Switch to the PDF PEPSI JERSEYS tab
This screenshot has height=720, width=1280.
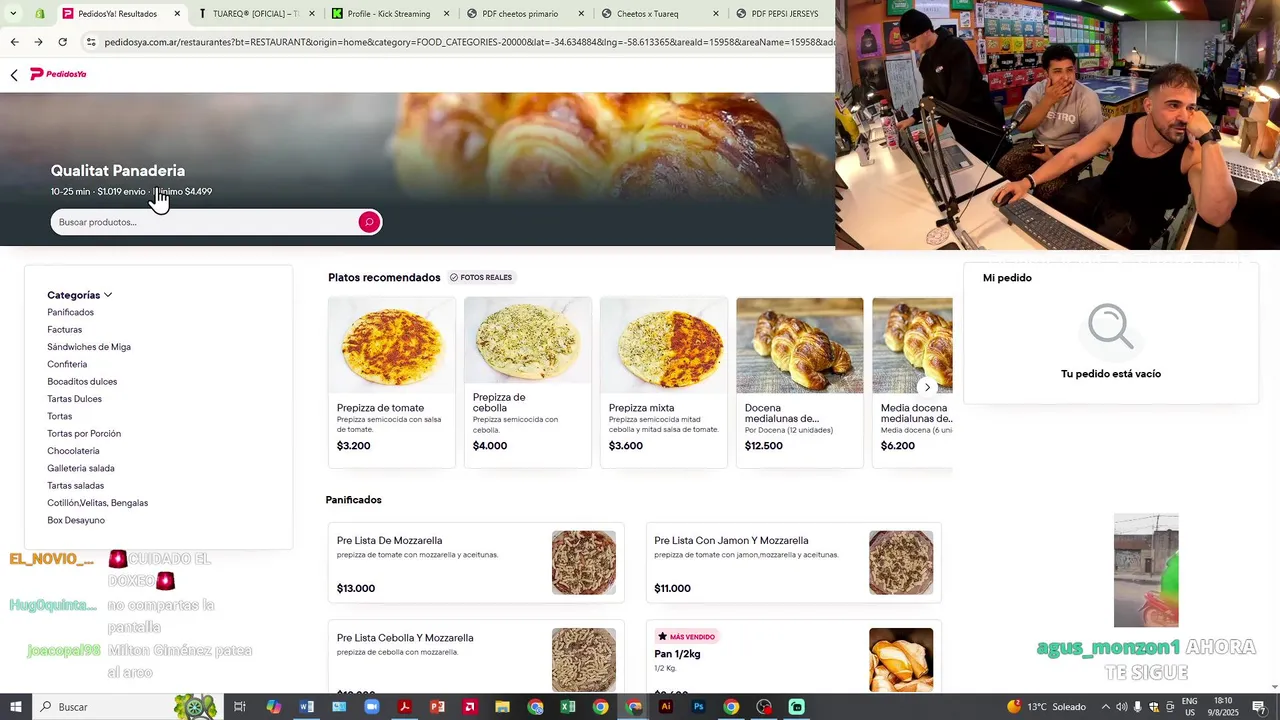pyautogui.click(x=784, y=14)
